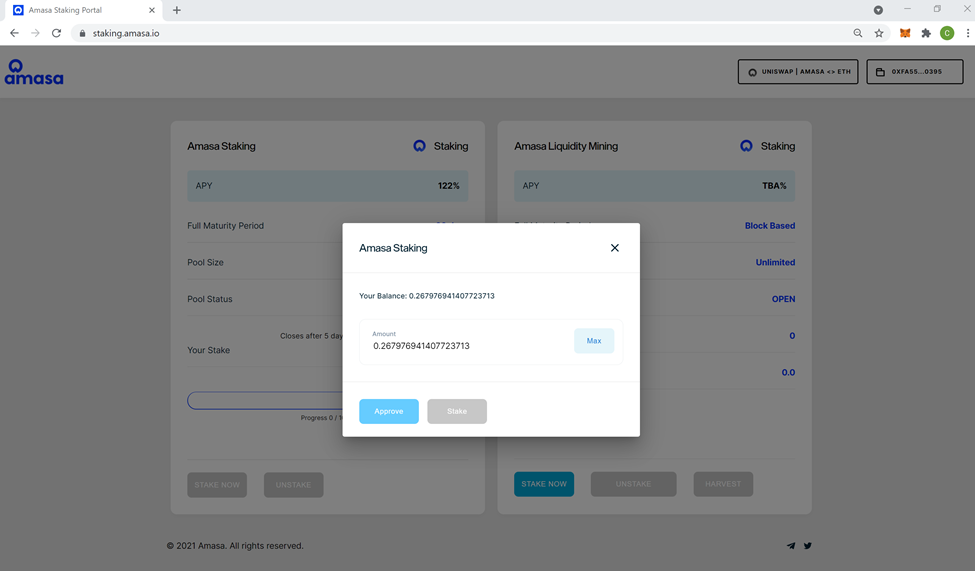Click the wallet address 0XFA55...0395 button
The image size is (975, 571).
915,72
